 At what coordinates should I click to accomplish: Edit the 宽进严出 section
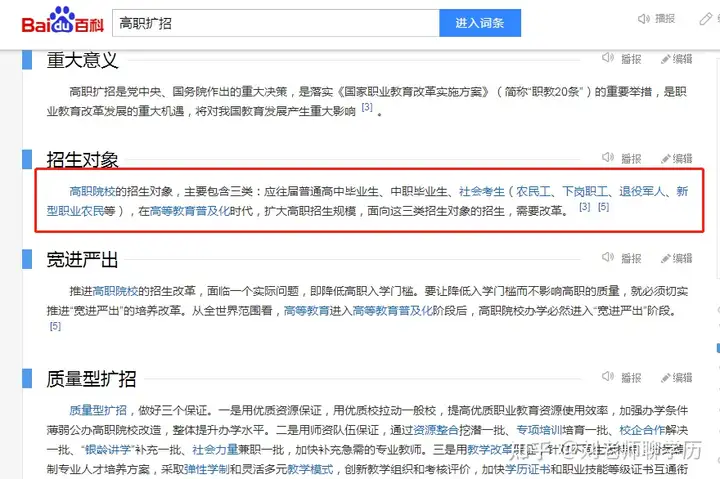click(676, 258)
